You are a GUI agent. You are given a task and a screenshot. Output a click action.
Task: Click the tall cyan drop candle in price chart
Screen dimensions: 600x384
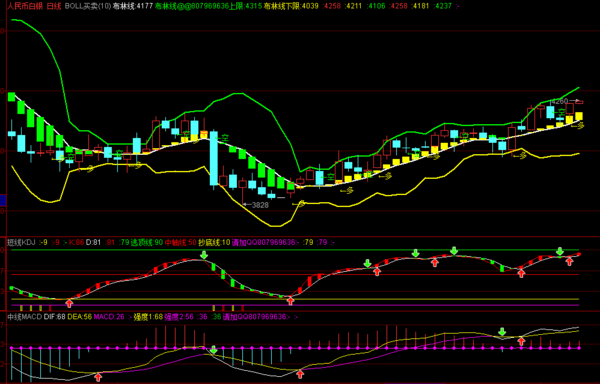click(x=214, y=158)
